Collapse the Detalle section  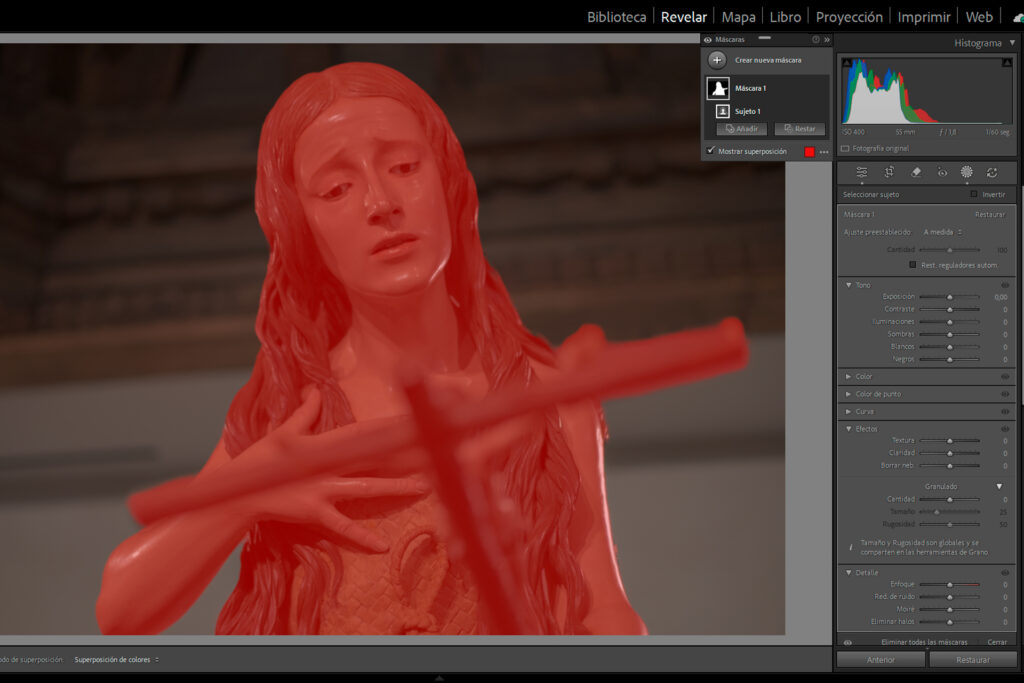[848, 573]
